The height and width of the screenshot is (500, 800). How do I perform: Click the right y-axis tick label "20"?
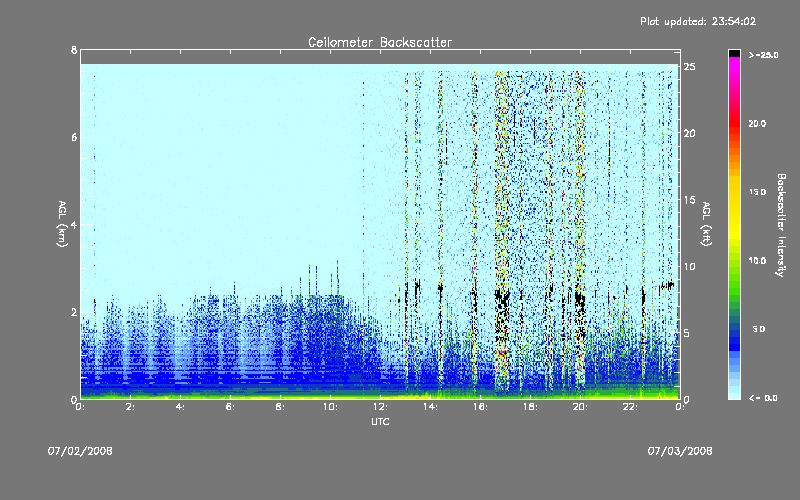689,133
